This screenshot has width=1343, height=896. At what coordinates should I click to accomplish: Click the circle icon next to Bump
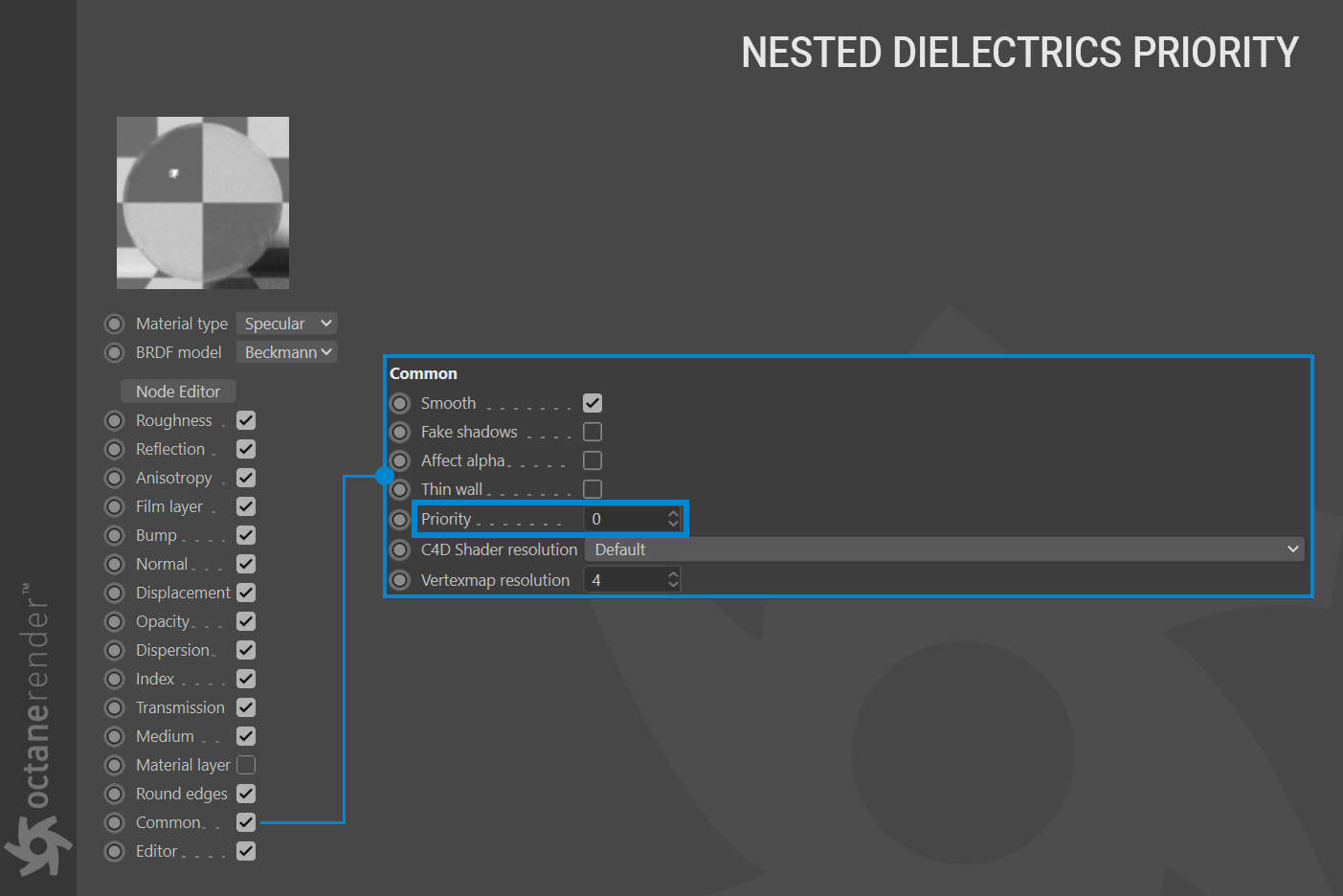click(x=115, y=535)
